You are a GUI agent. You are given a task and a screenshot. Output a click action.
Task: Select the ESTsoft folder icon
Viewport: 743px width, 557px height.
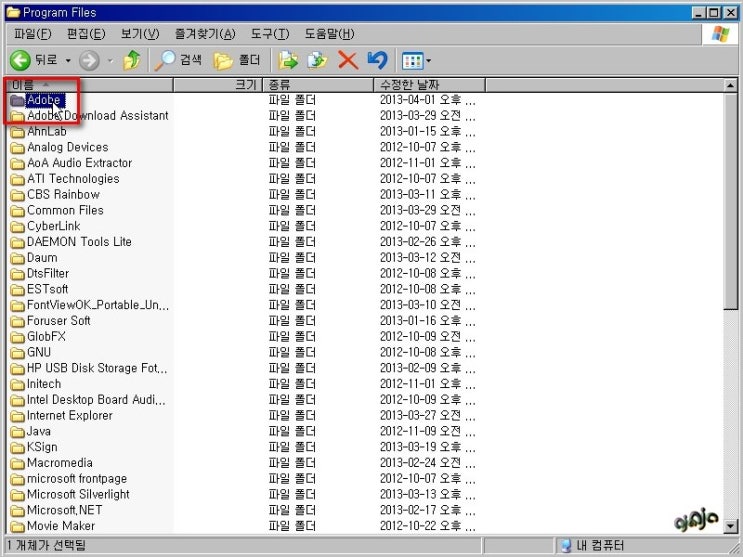pyautogui.click(x=18, y=290)
